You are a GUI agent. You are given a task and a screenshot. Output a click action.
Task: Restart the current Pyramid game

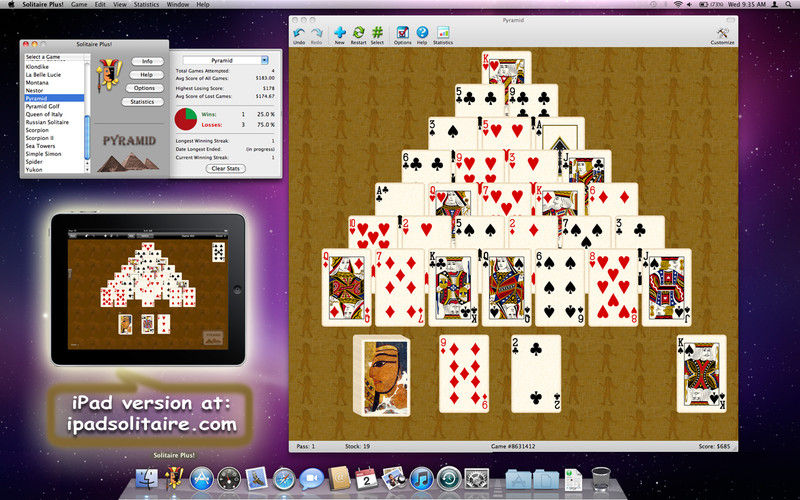(x=358, y=33)
